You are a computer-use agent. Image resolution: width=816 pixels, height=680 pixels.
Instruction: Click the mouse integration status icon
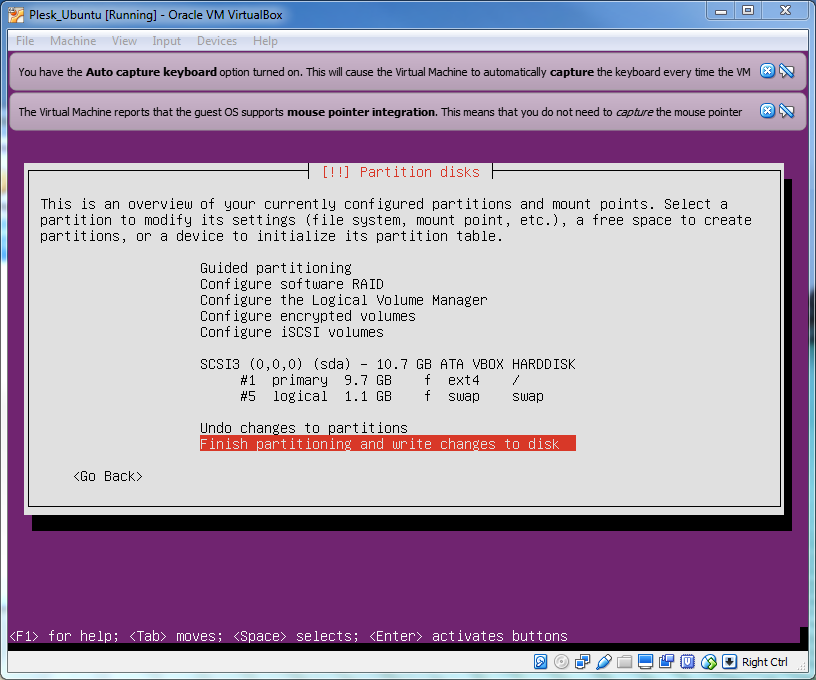pyautogui.click(x=709, y=662)
